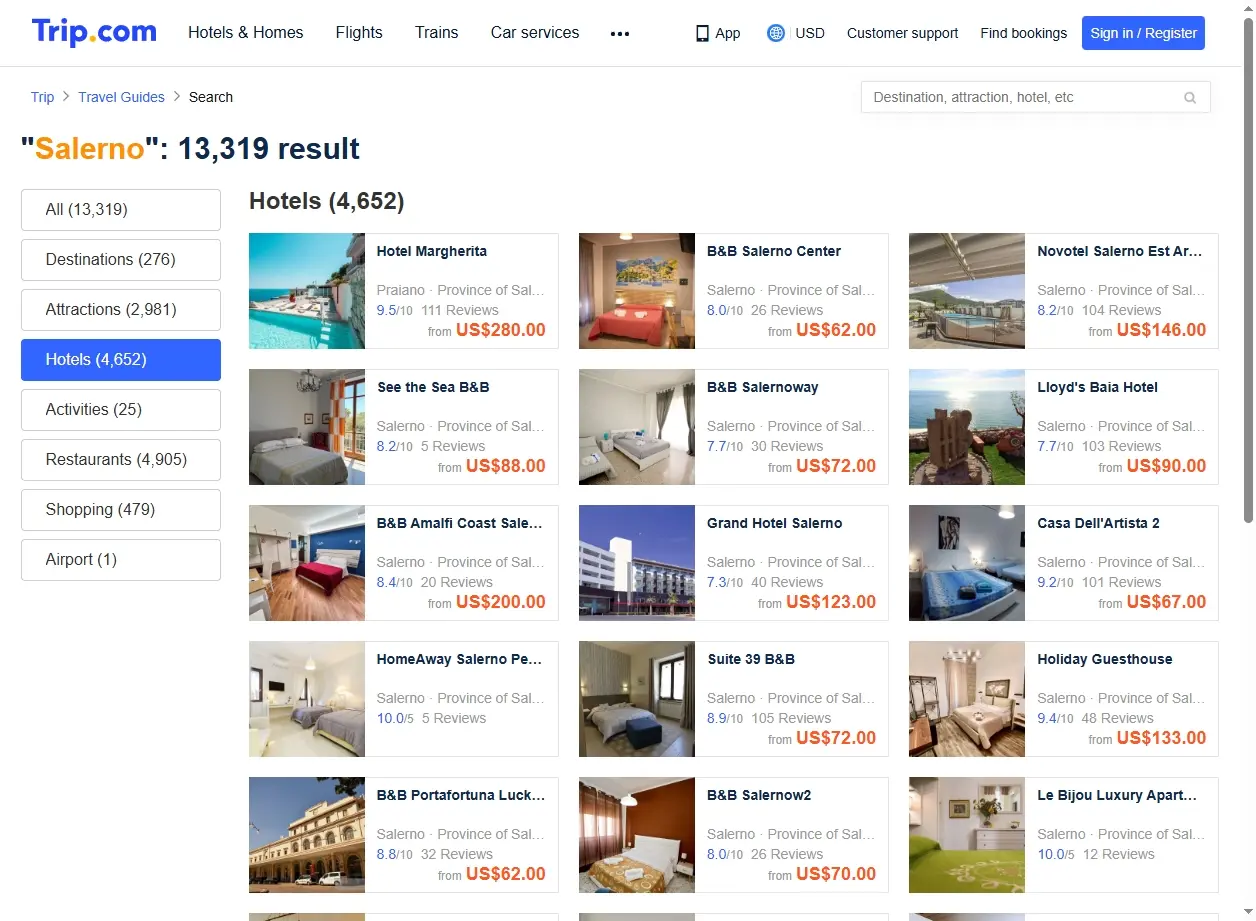The height and width of the screenshot is (921, 1256).
Task: Open See the Sea B&B photo
Action: 307,427
